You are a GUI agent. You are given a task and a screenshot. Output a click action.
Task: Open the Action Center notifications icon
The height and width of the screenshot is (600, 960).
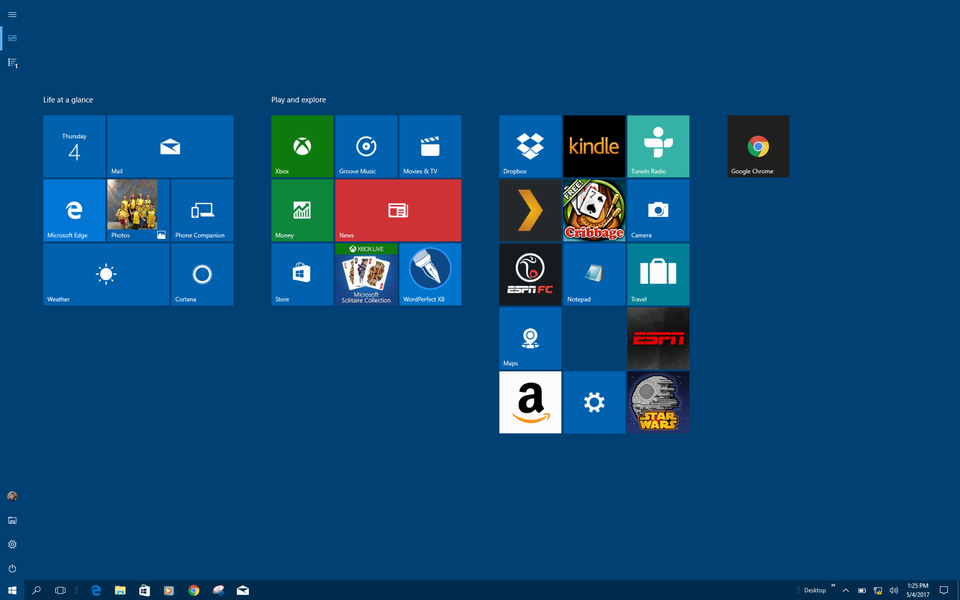[x=943, y=590]
